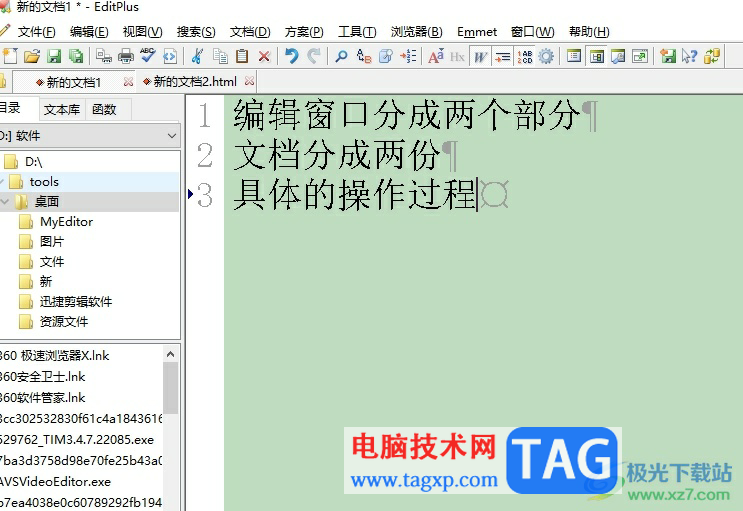This screenshot has width=743, height=511.
Task: Click the red Delete X icon
Action: (264, 56)
